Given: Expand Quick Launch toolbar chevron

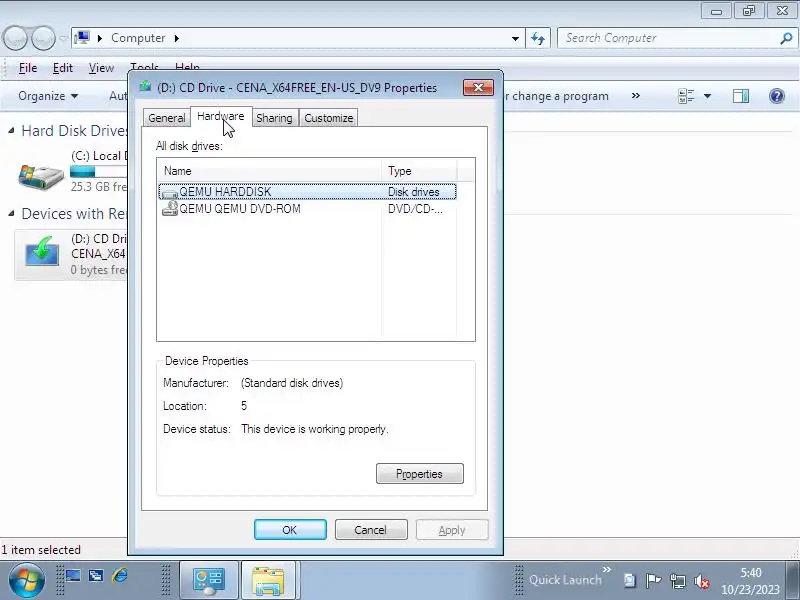Looking at the screenshot, I should tap(606, 569).
